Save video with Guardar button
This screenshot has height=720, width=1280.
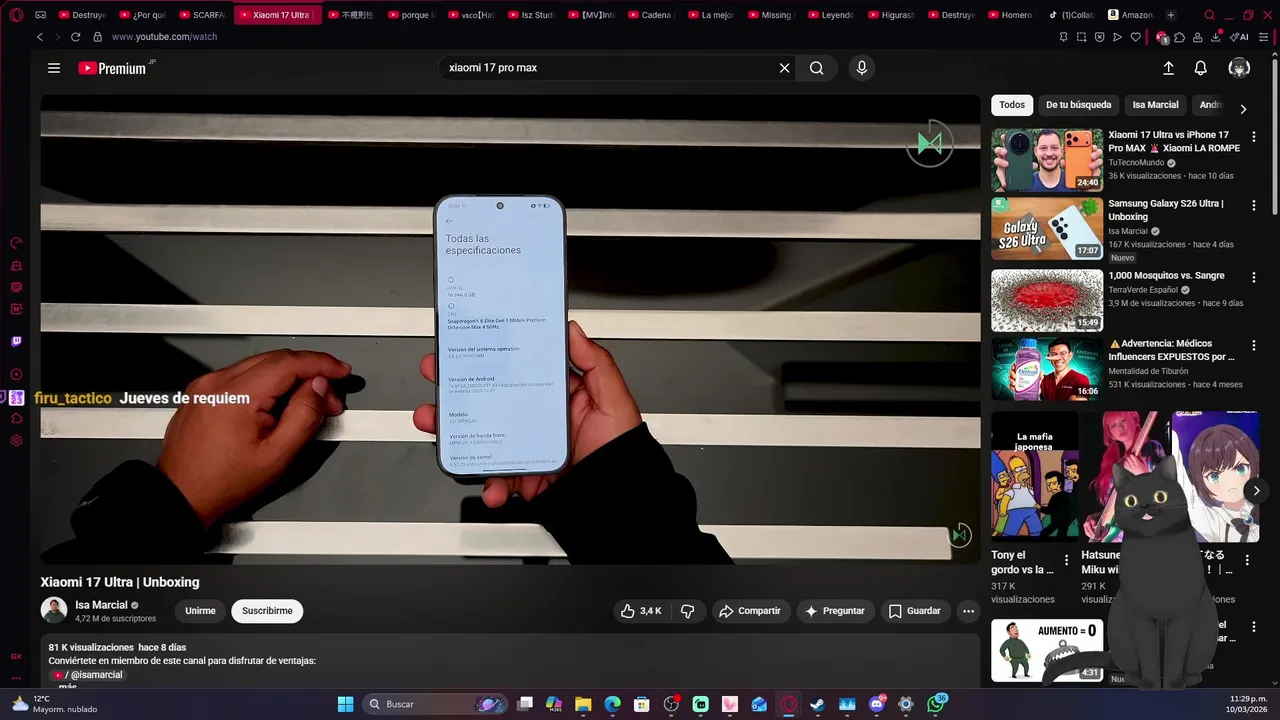pyautogui.click(x=915, y=611)
